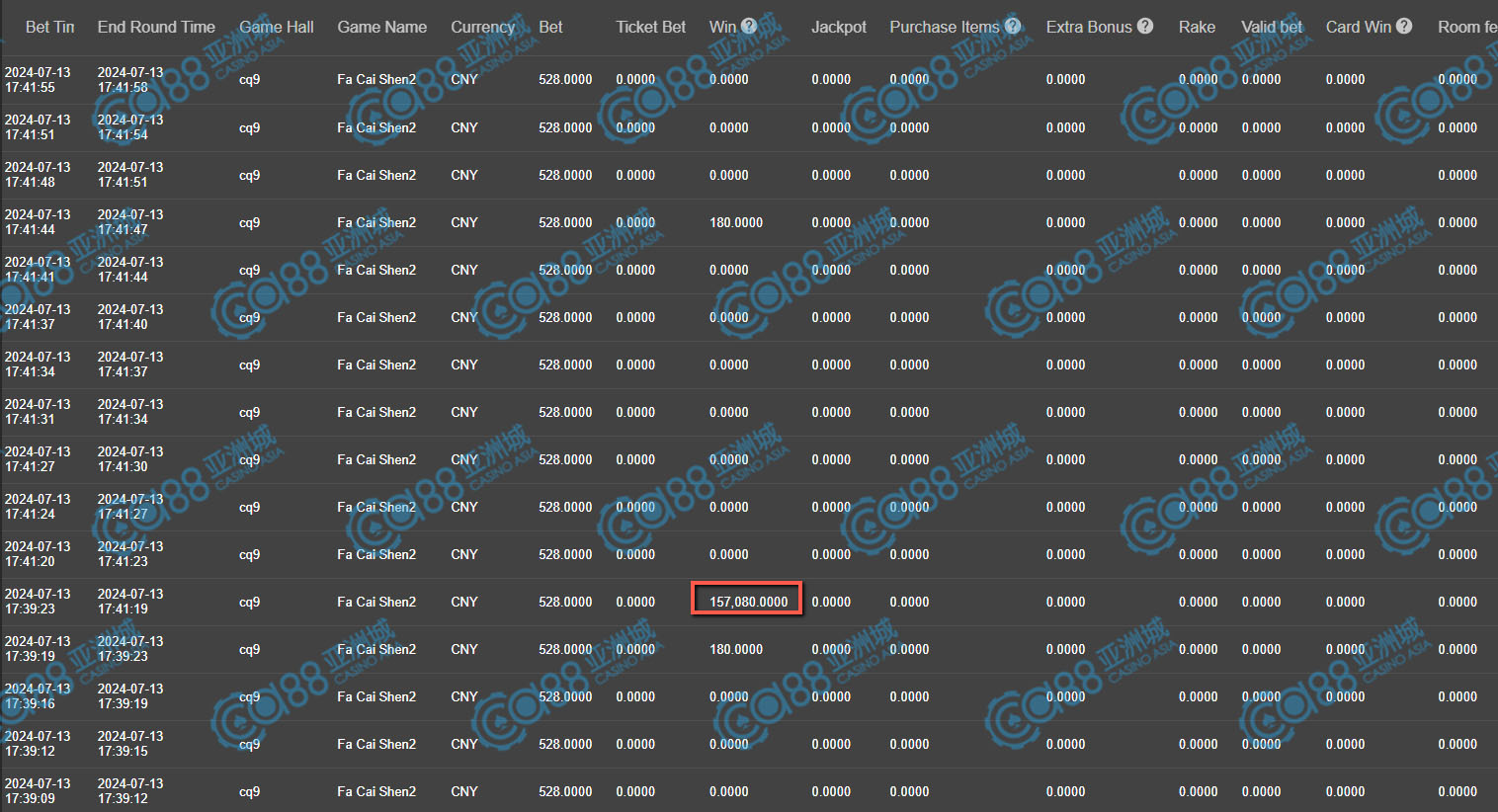Select CNY in the 17:41:34 row
The image size is (1498, 812).
pyautogui.click(x=464, y=365)
